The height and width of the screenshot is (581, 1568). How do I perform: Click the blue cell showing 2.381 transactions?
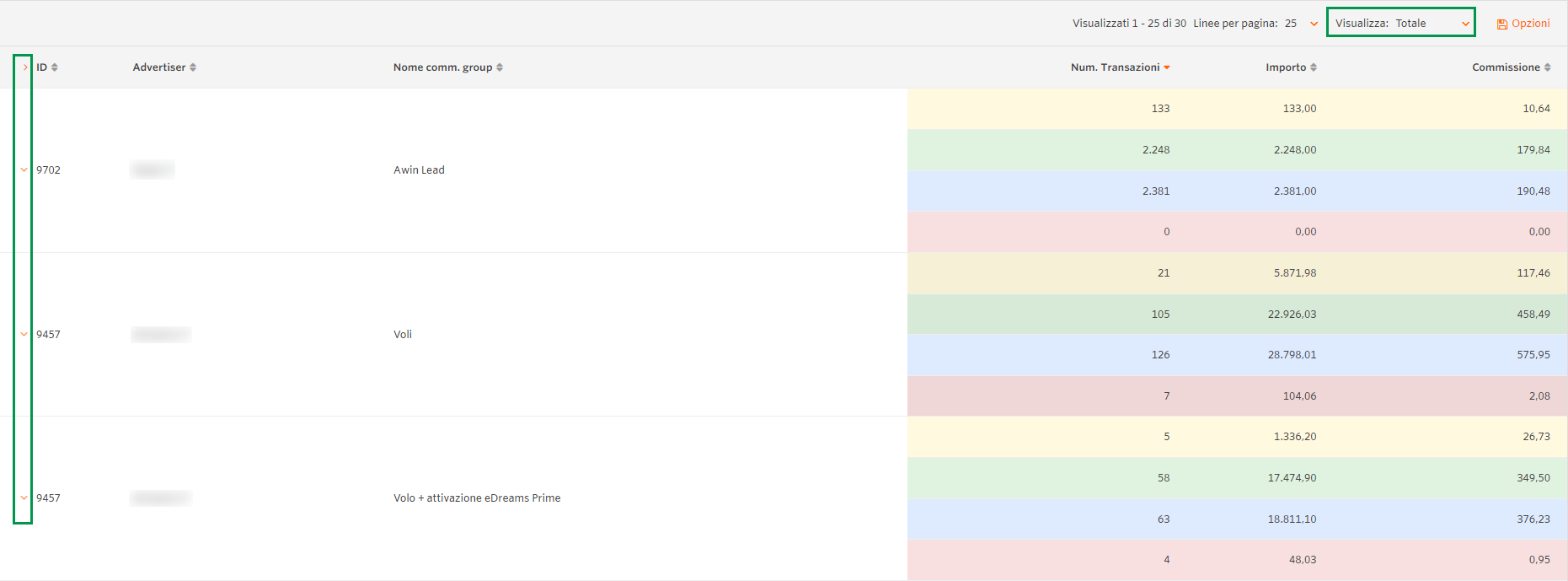click(1156, 191)
